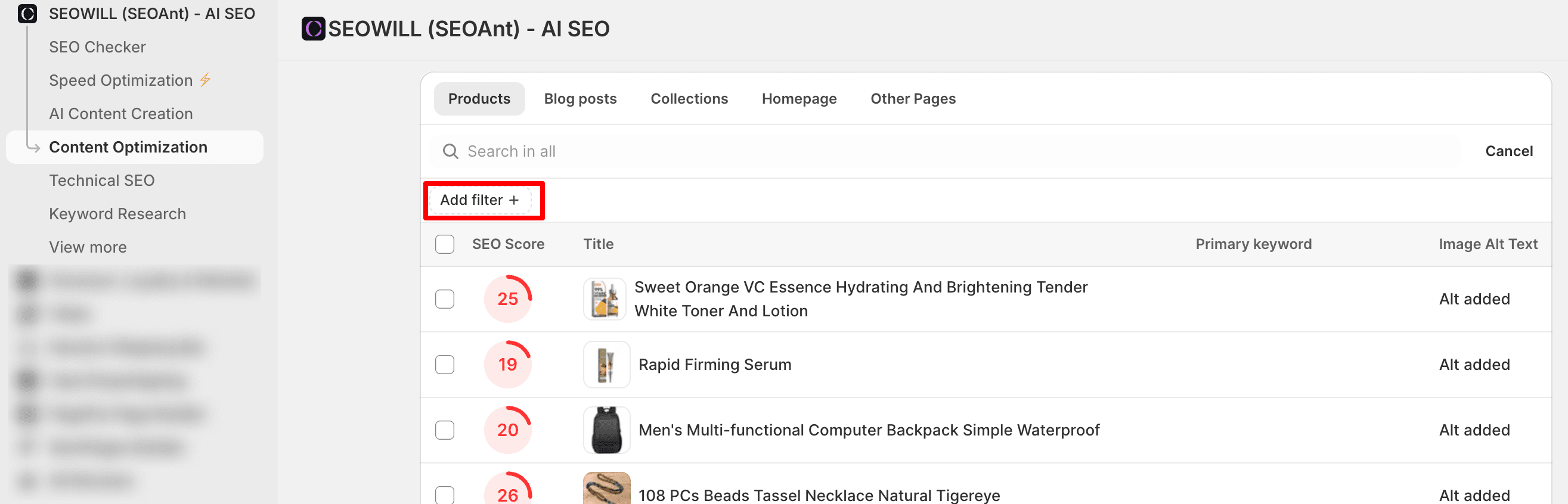Click the SEOWILL app logo in sidebar
The image size is (1568, 504).
pyautogui.click(x=27, y=13)
